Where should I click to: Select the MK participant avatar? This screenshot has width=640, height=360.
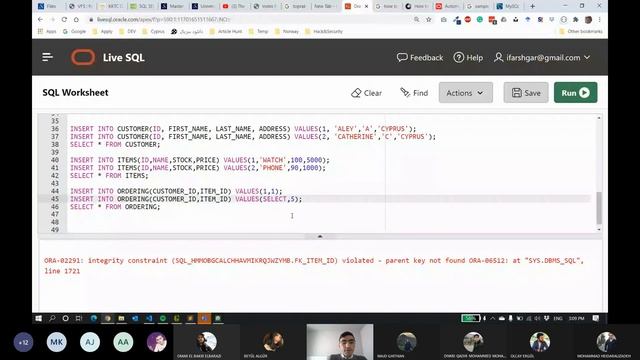[57, 342]
